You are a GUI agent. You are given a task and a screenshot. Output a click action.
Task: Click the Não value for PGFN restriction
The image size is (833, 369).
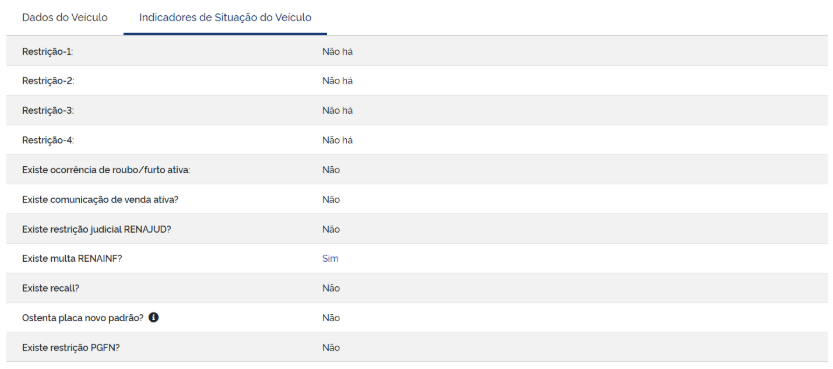tap(331, 348)
